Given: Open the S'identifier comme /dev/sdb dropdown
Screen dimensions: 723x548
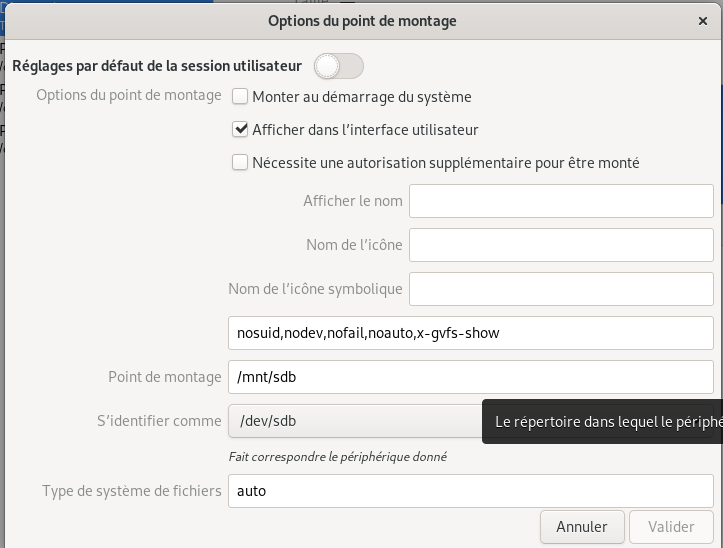Looking at the screenshot, I should [354, 421].
